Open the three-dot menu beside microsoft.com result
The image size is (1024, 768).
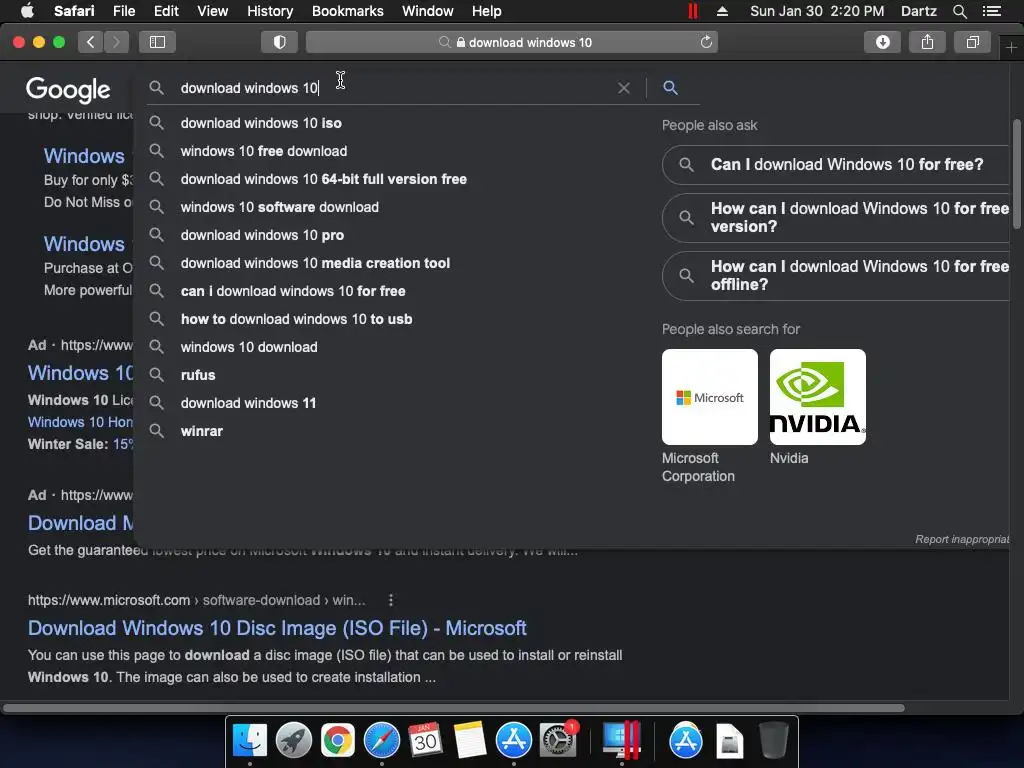tap(391, 600)
